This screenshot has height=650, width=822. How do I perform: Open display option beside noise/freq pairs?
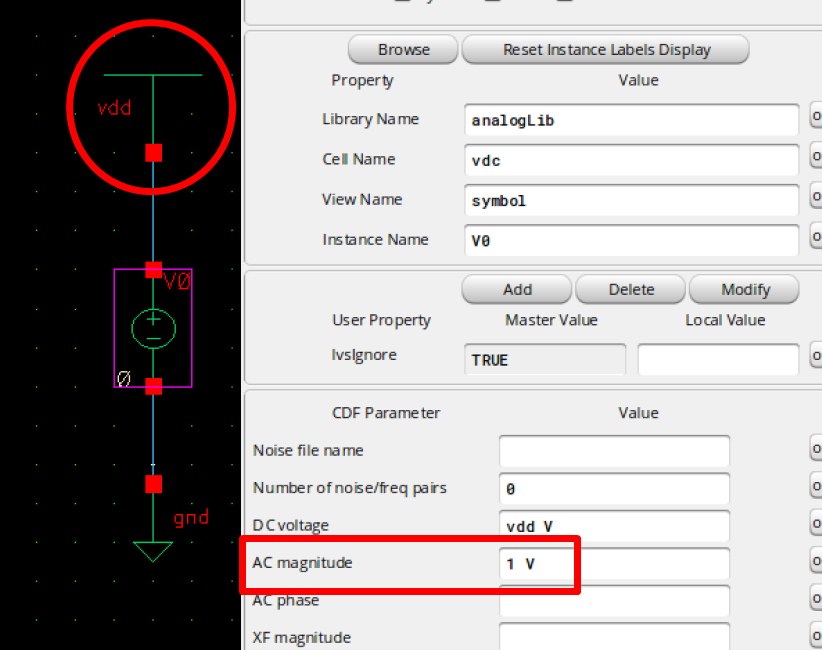(x=816, y=486)
